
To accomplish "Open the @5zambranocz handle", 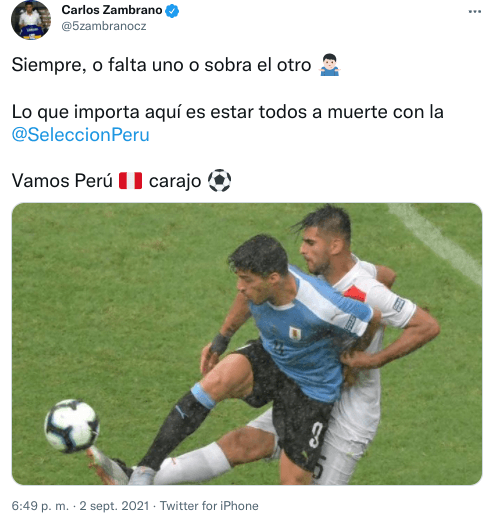I will (104, 26).
